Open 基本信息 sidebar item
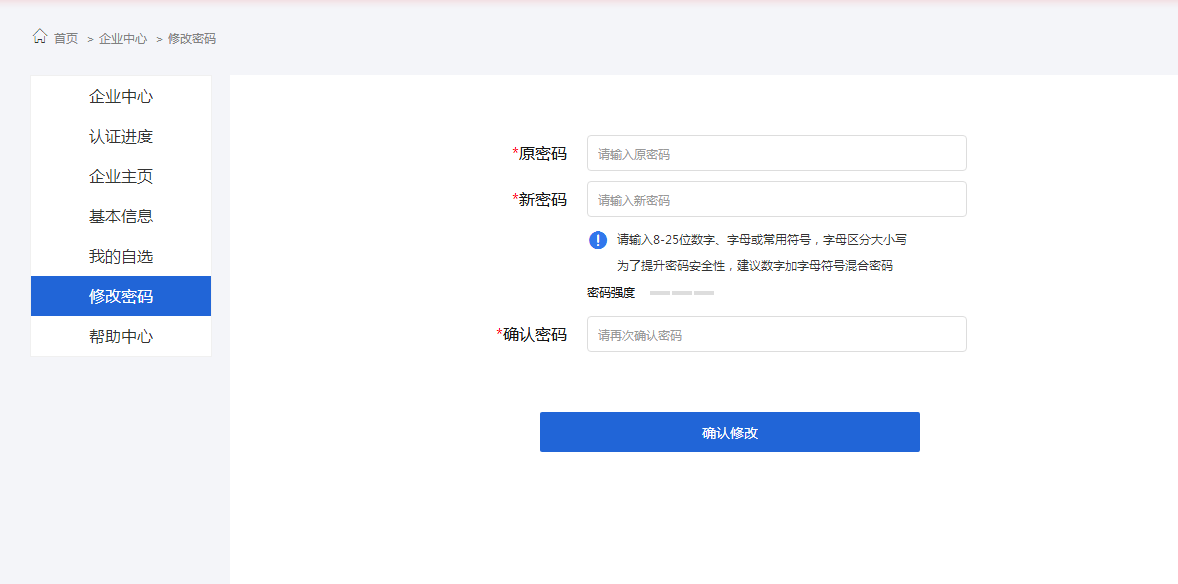The width and height of the screenshot is (1178, 584). point(121,217)
